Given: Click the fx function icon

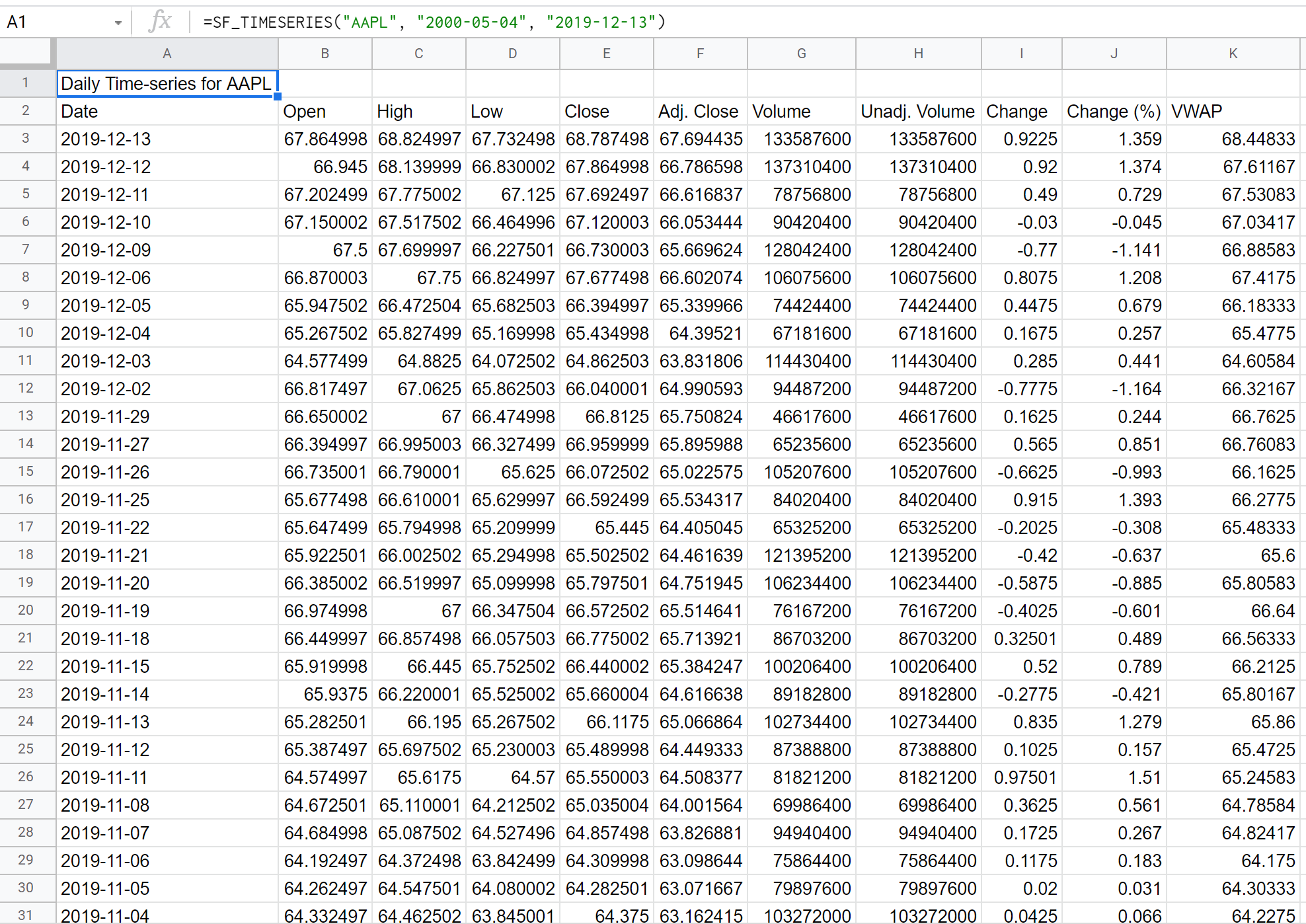Looking at the screenshot, I should pyautogui.click(x=161, y=21).
